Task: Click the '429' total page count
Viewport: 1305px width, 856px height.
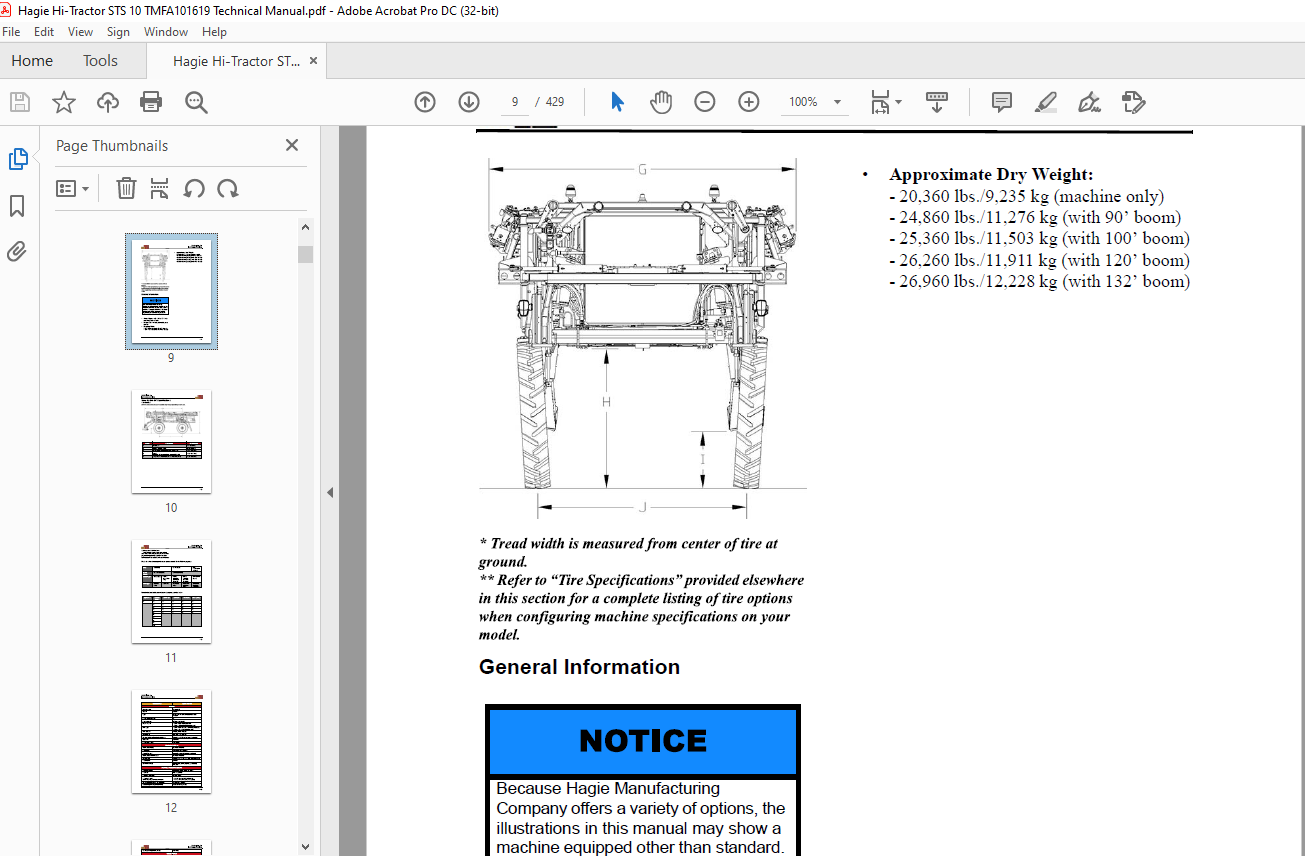Action: coord(554,102)
